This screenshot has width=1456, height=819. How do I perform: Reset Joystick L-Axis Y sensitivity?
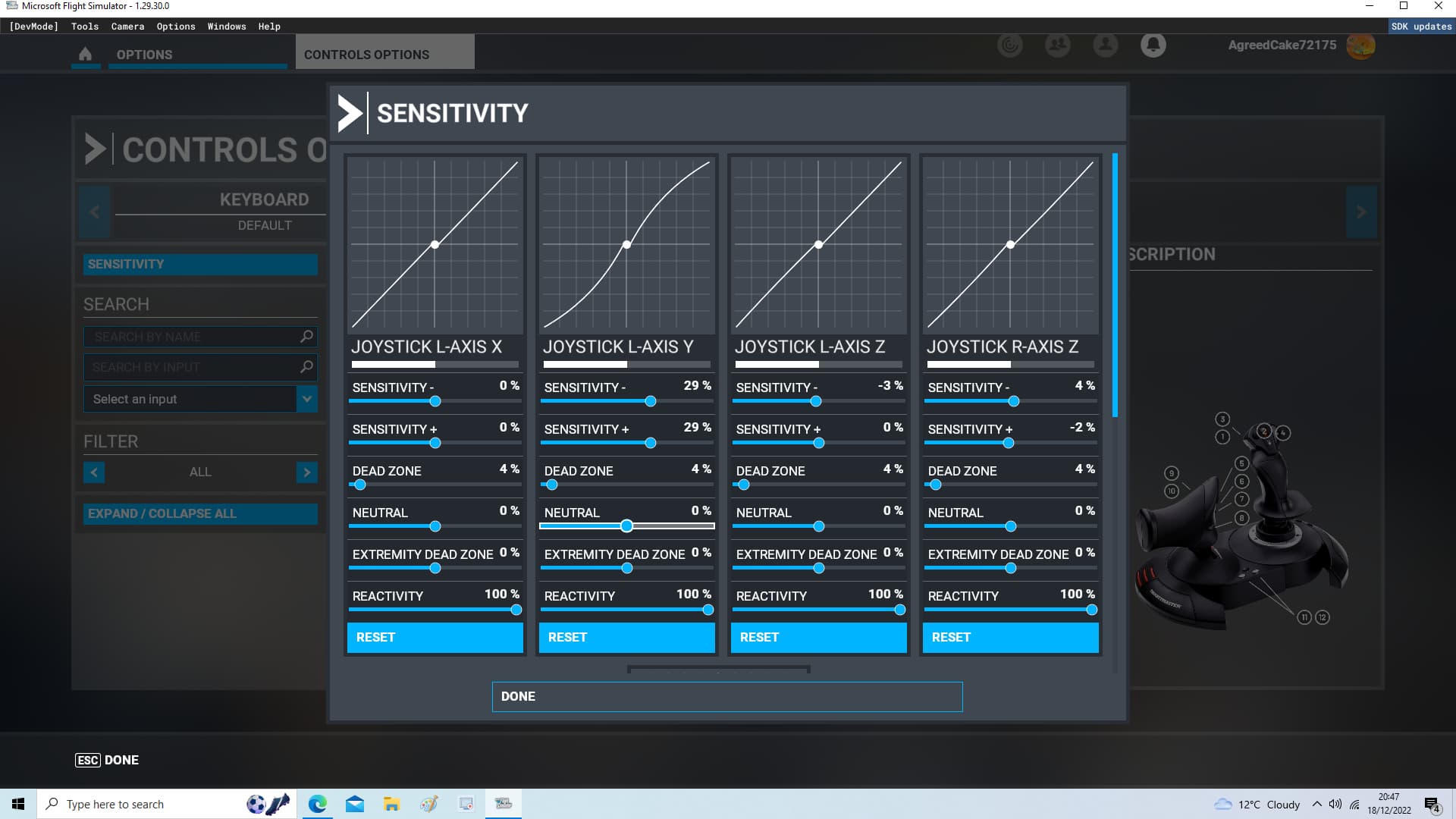click(626, 637)
